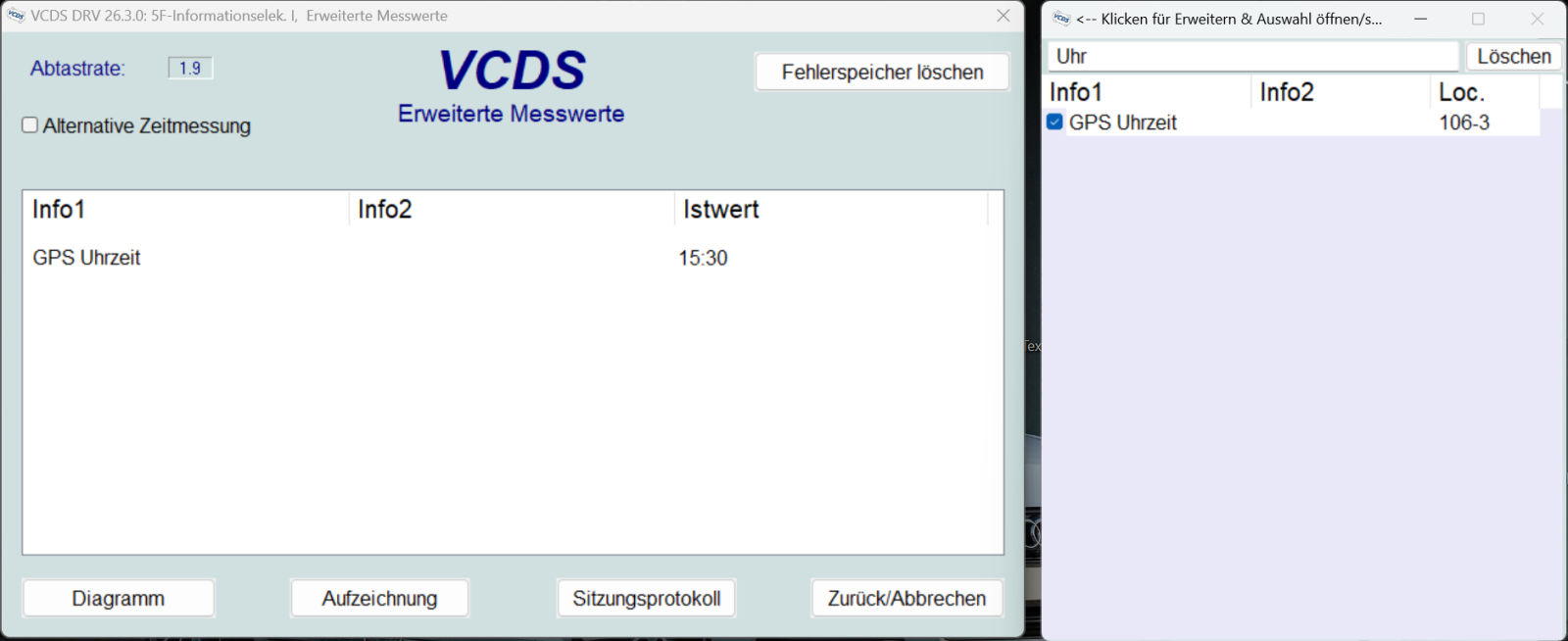Screen dimensions: 1568x641
Task: Click the Abtastrate label
Action: click(x=77, y=68)
